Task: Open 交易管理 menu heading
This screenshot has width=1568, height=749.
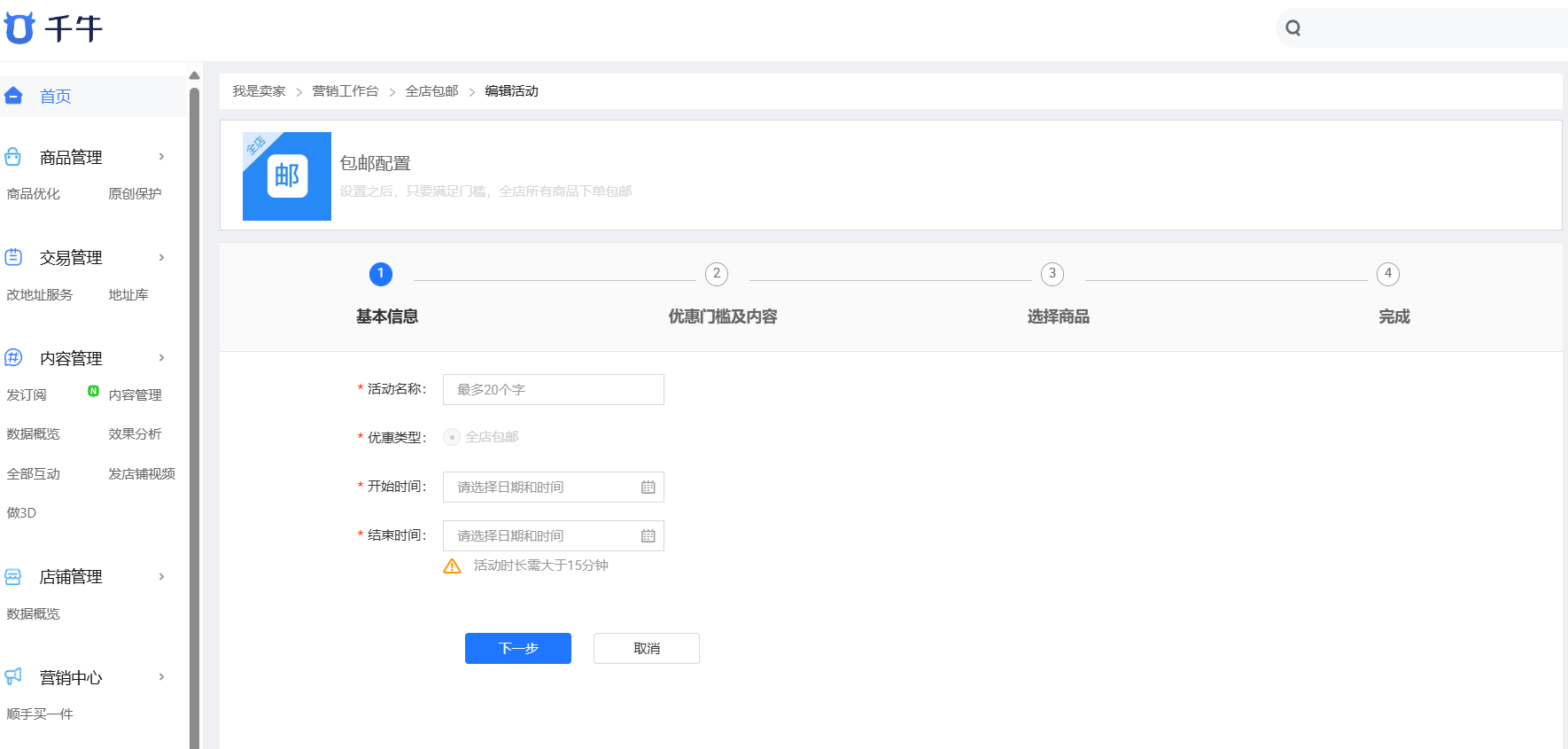Action: coord(71,258)
